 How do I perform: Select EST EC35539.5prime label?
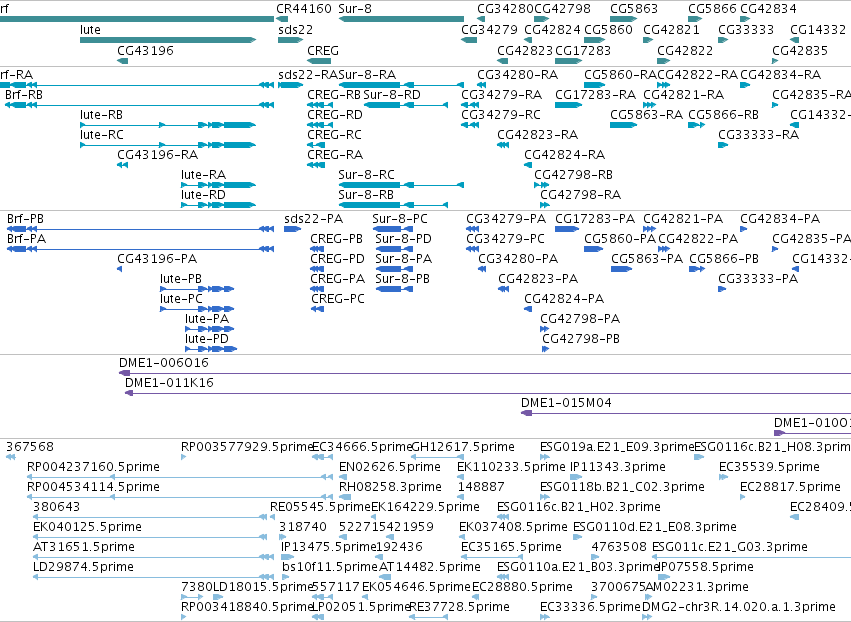pos(770,467)
